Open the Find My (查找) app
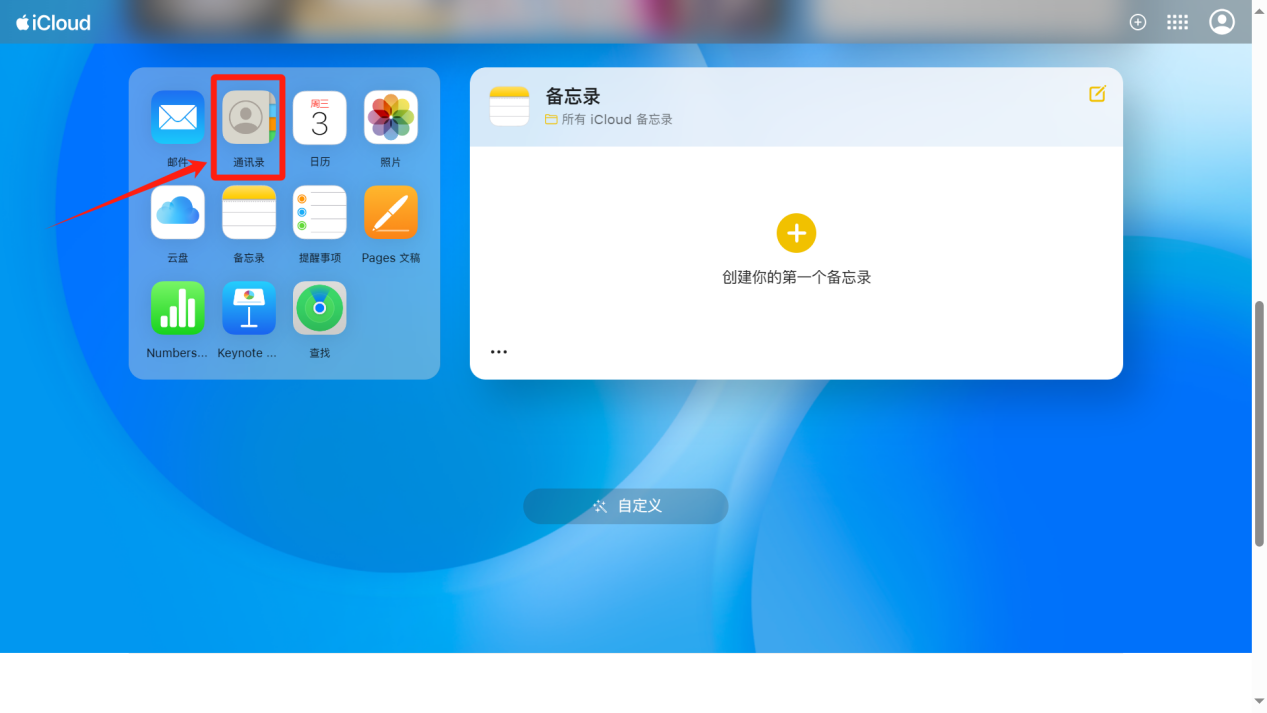 (320, 308)
